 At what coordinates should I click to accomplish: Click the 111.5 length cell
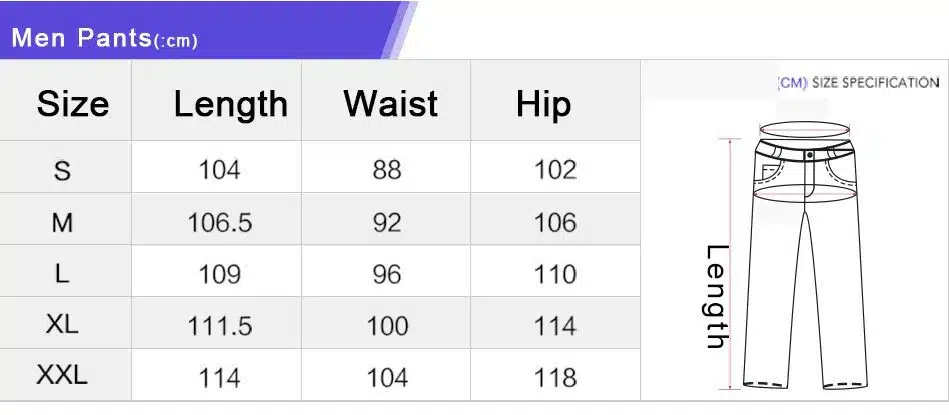220,326
